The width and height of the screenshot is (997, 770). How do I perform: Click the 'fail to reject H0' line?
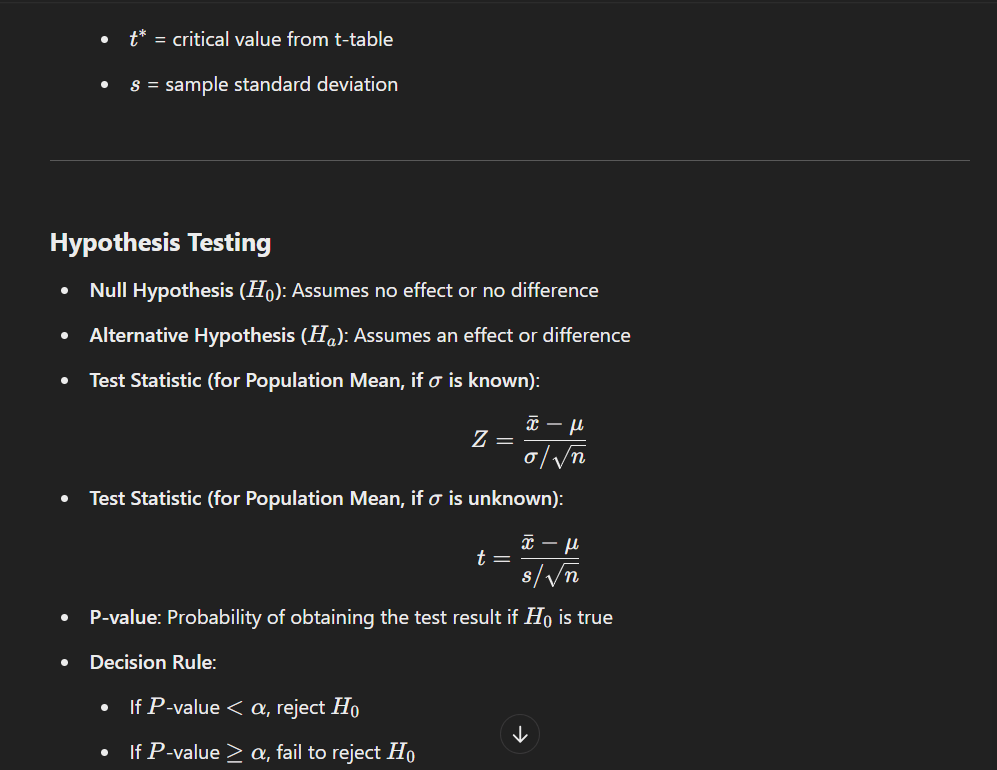[272, 752]
